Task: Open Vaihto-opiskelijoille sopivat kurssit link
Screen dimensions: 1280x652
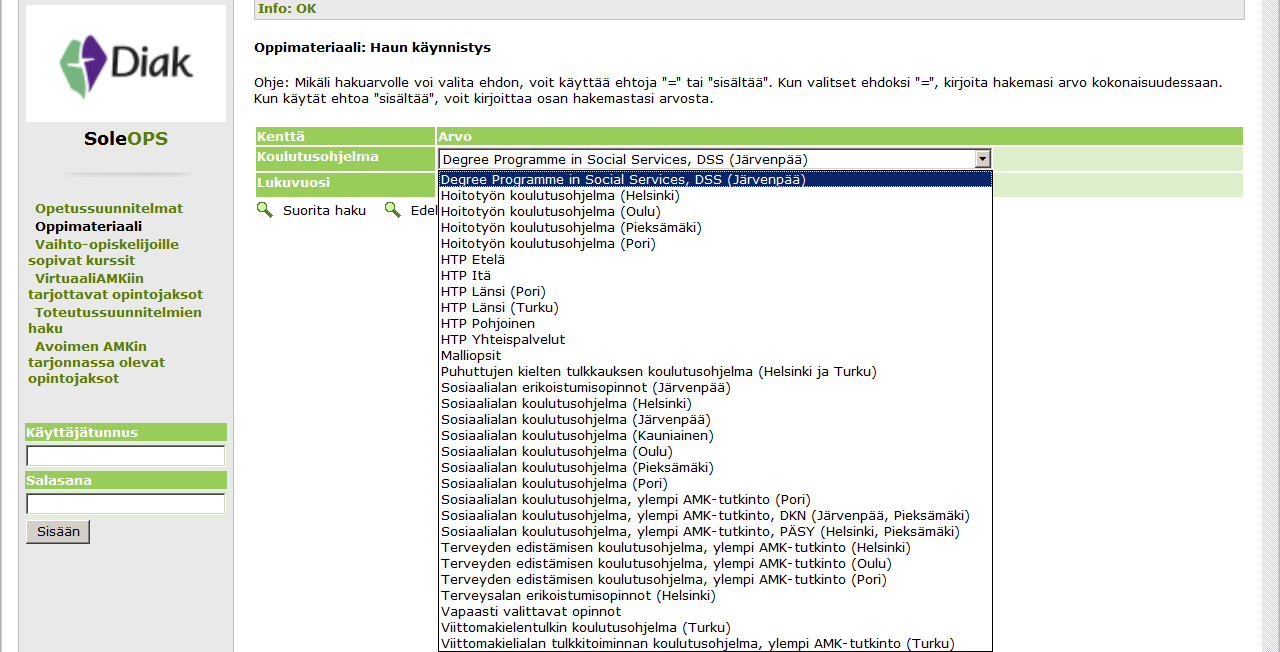Action: click(x=104, y=252)
